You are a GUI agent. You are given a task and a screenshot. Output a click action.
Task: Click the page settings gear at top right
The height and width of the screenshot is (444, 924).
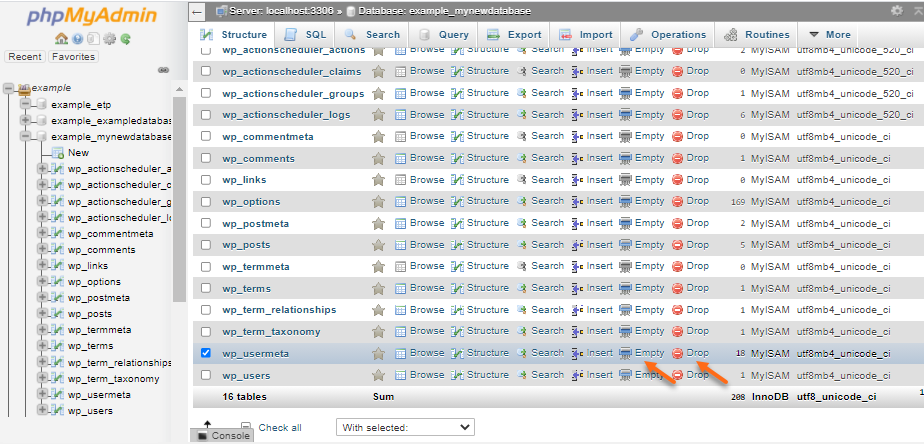pos(897,10)
